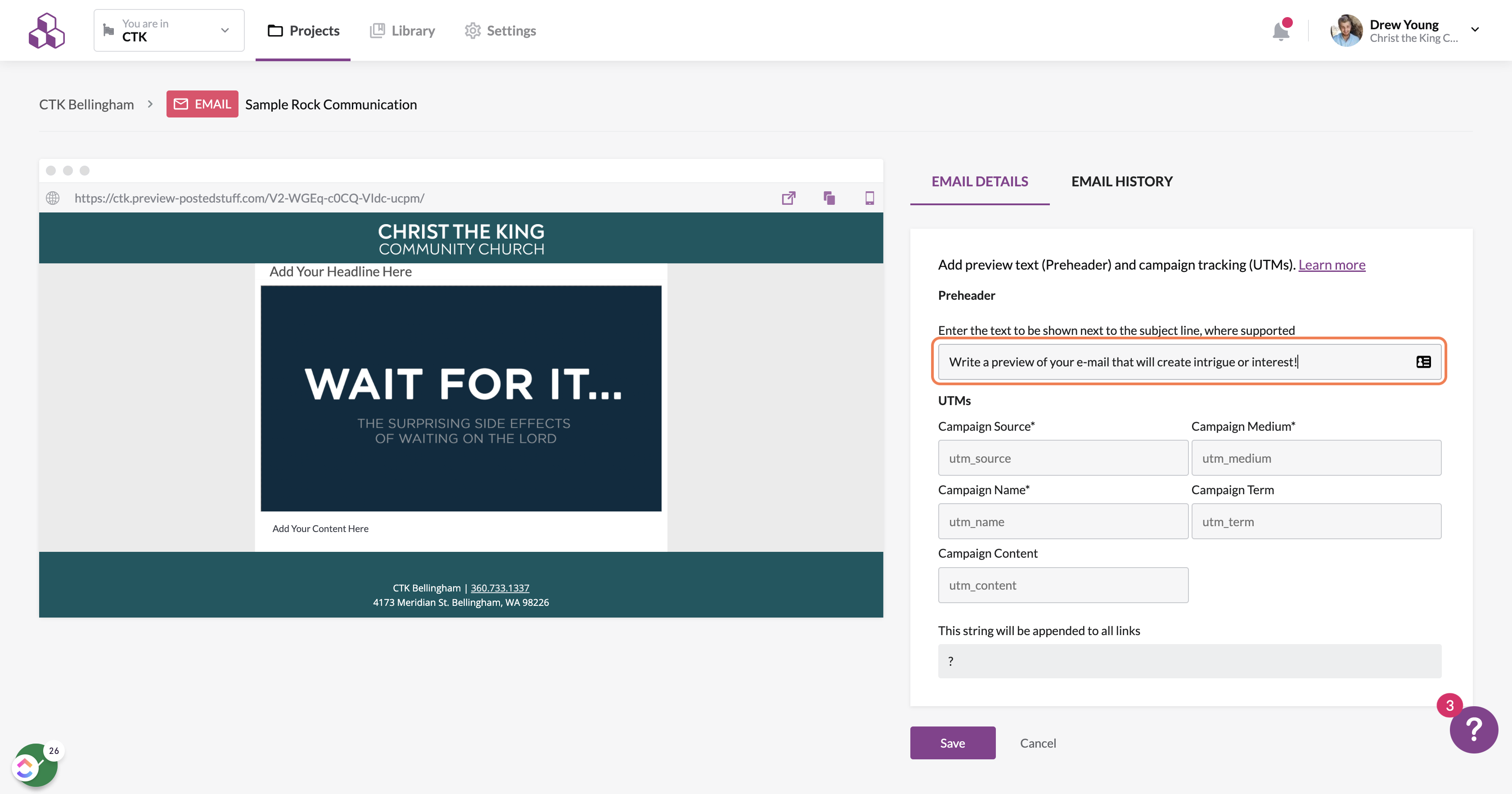Open the purple help question-mark button
Viewport: 1512px width, 794px height.
1474,730
